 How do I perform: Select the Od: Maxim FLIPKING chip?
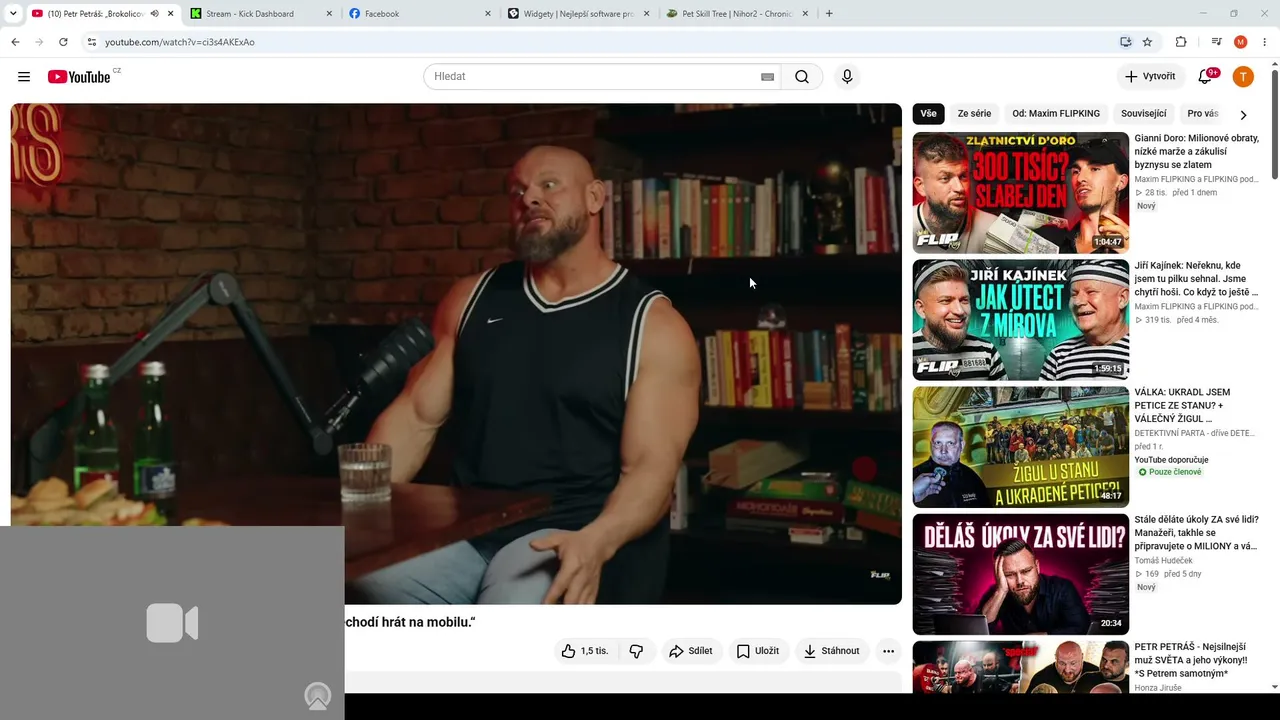click(1056, 114)
